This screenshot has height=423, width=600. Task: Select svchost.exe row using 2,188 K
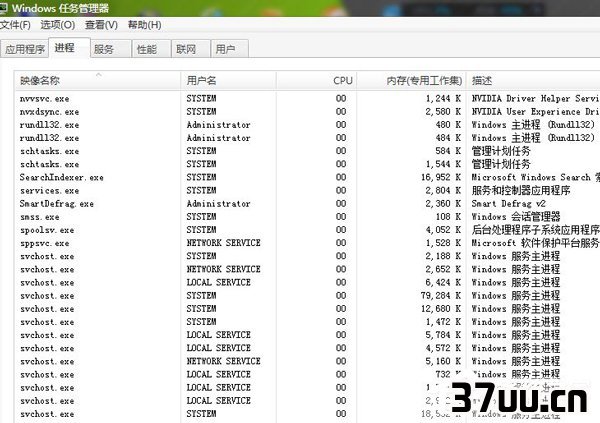308,256
